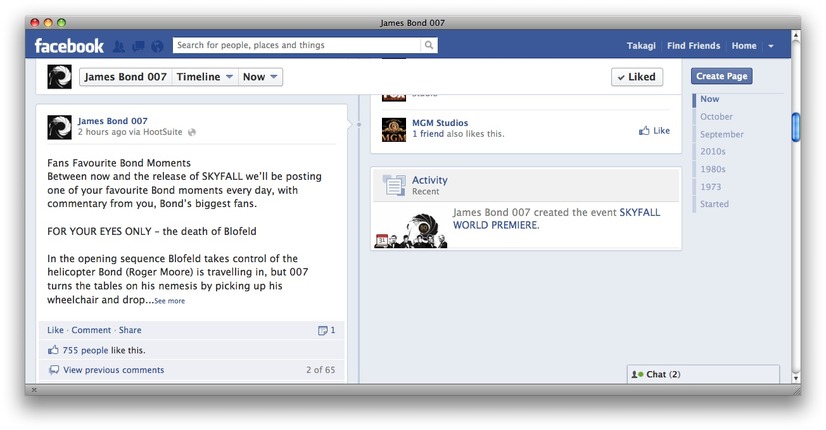
Task: Open MGM Studios page link
Action: [440, 123]
